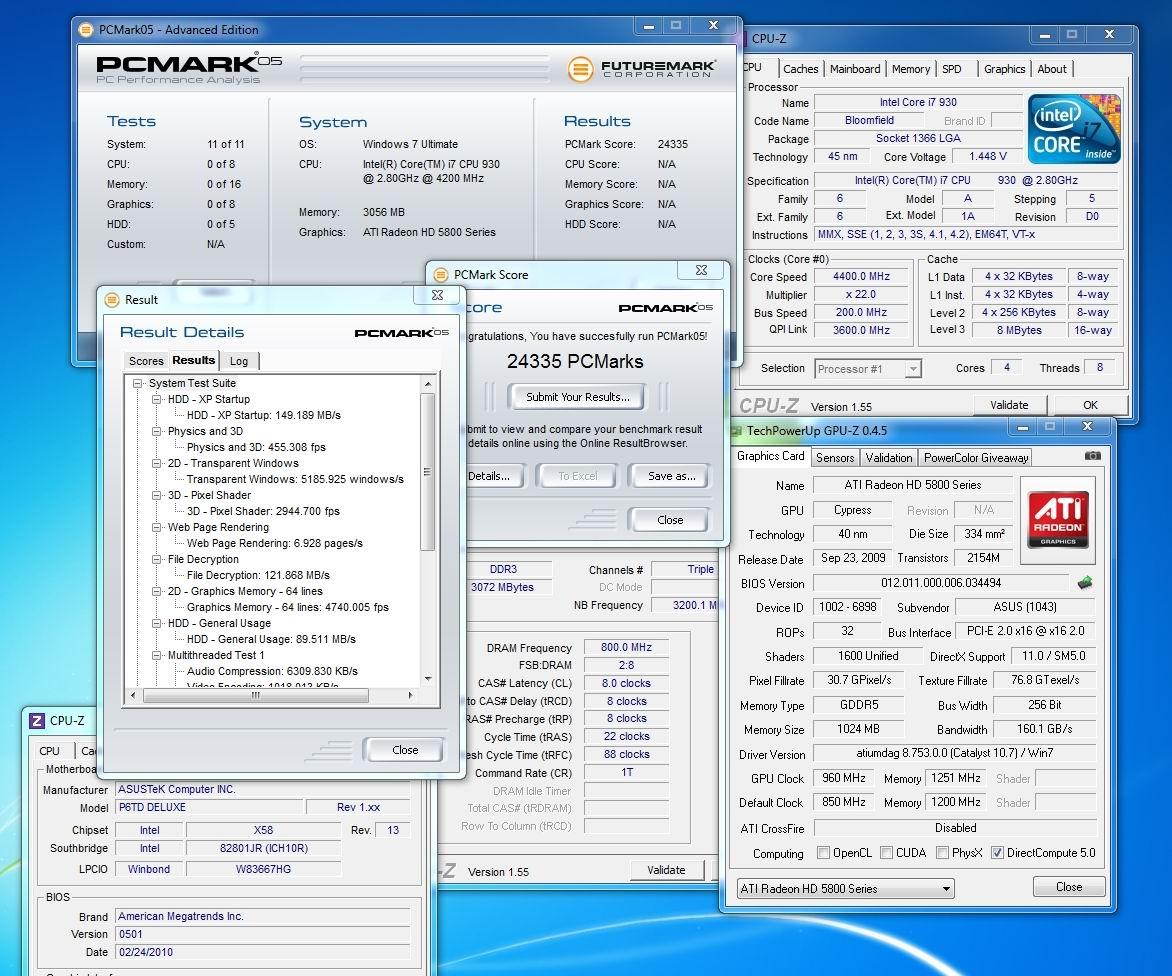Click the CPU-Z icon in the bottom-left window title
The width and height of the screenshot is (1172, 976).
point(37,720)
